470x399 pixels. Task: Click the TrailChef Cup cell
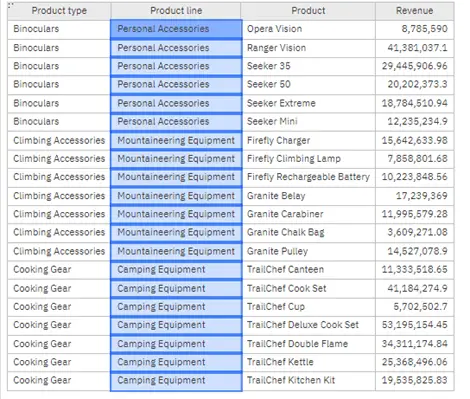click(x=308, y=307)
